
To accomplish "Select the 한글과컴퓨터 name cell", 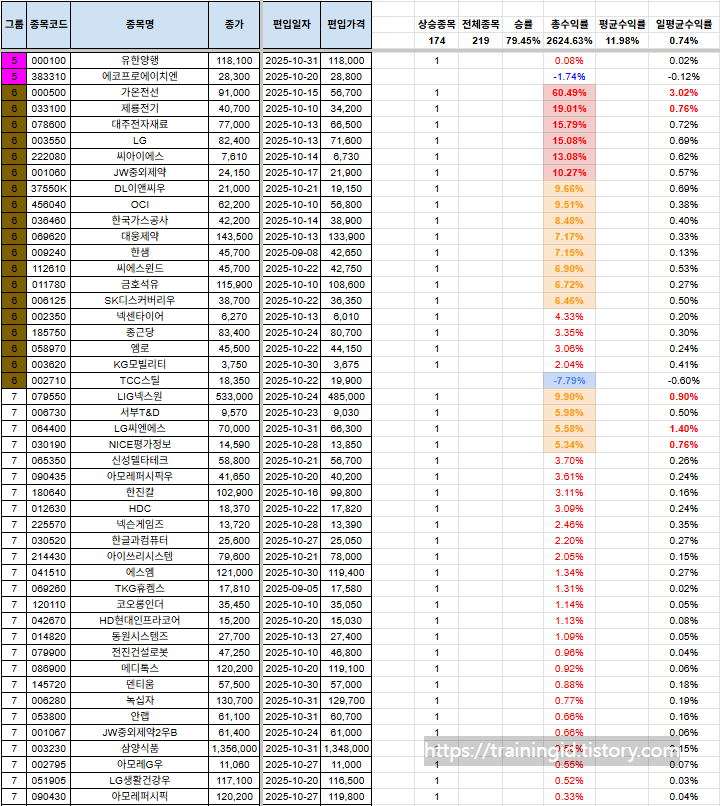I will pos(139,540).
